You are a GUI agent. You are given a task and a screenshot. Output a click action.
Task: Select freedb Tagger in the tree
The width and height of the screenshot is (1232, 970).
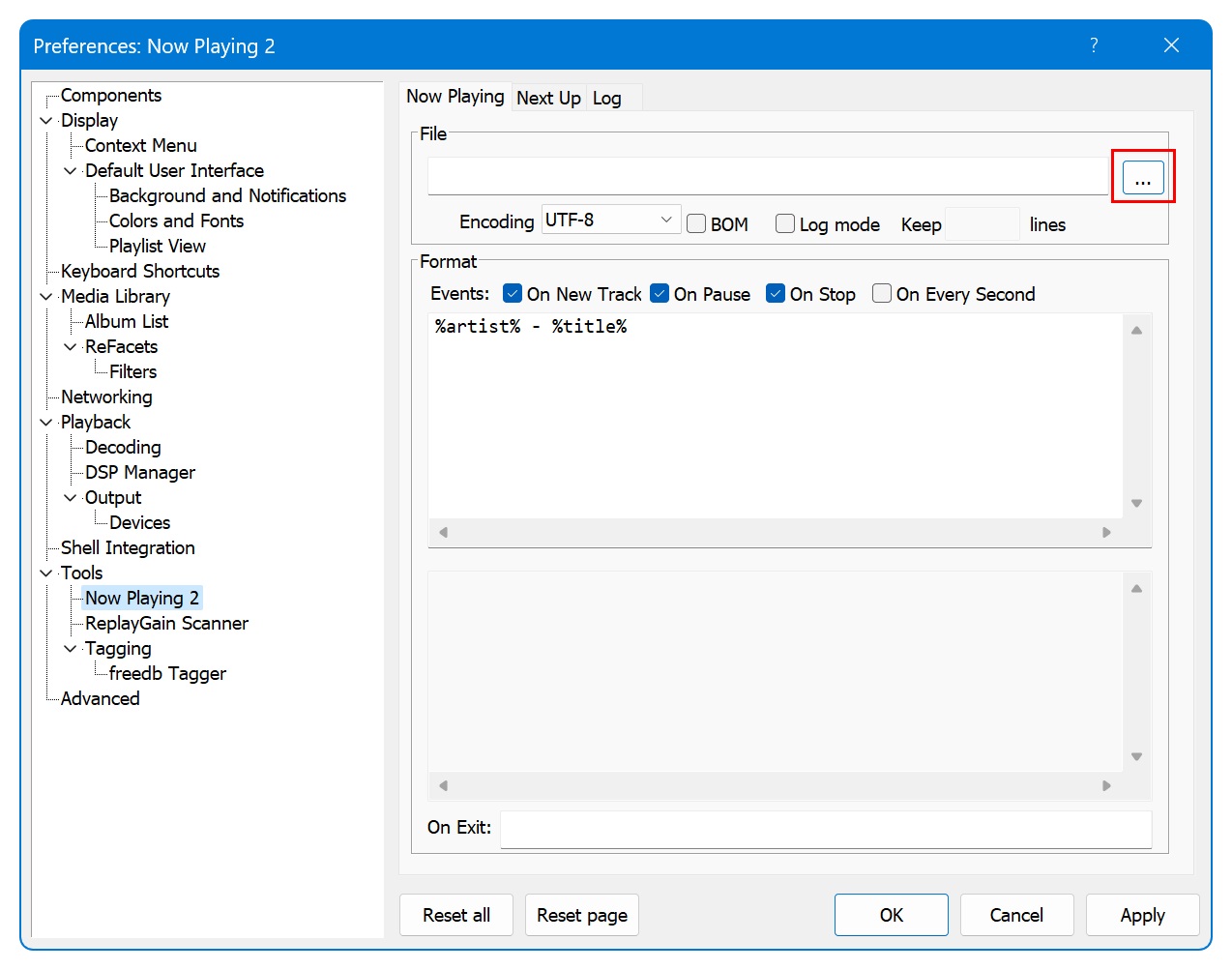[167, 673]
